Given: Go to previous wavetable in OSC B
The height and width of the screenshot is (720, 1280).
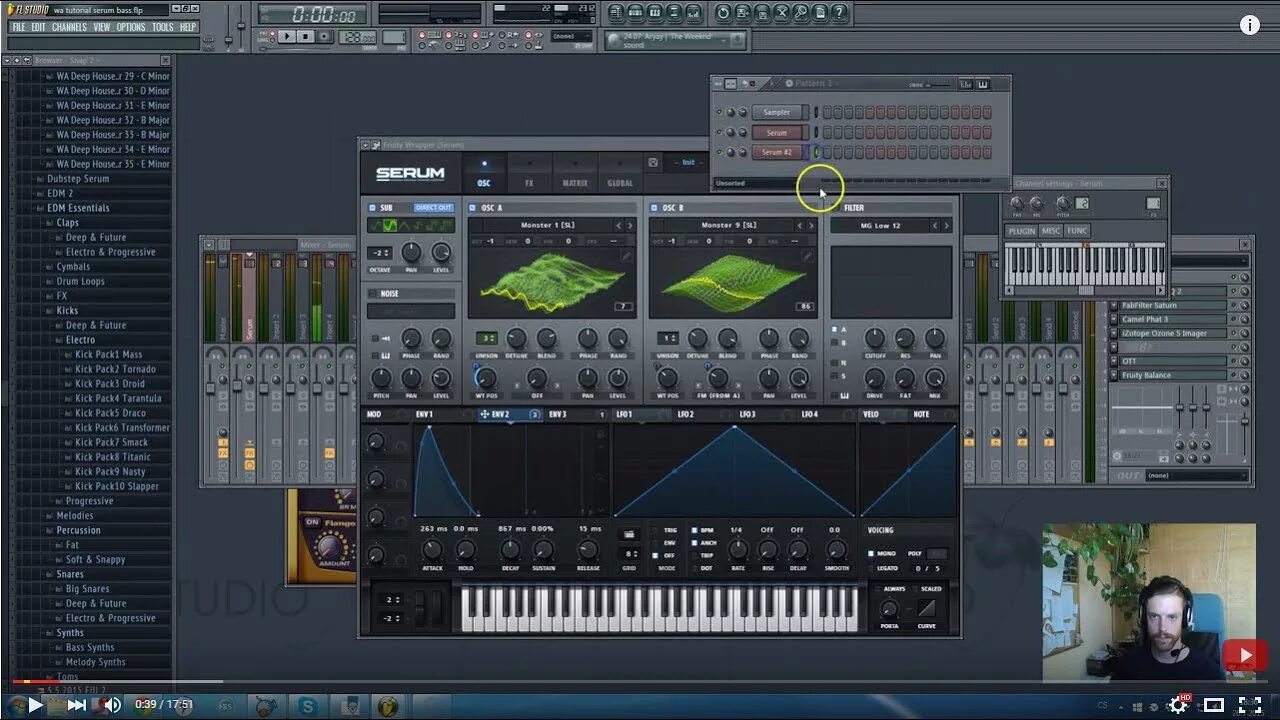Looking at the screenshot, I should [799, 226].
